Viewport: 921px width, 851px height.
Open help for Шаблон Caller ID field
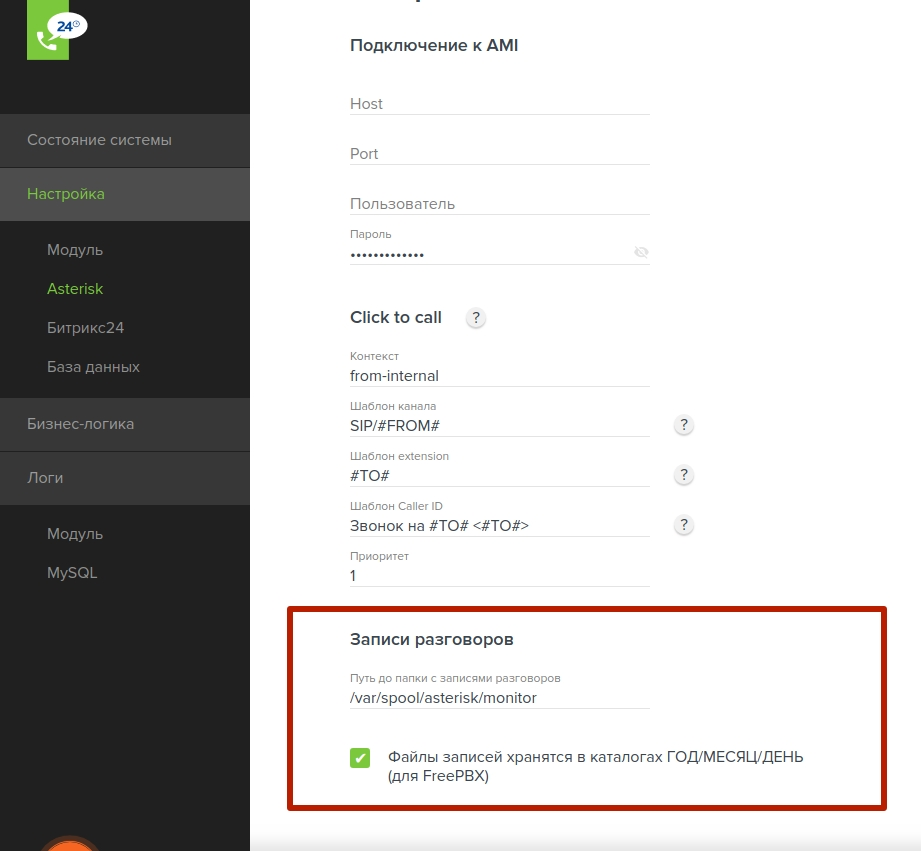(684, 525)
